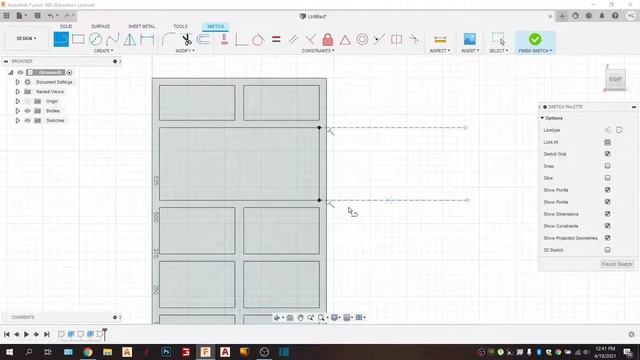
Task: Click the Finish Sketch button in palette
Action: (x=617, y=264)
